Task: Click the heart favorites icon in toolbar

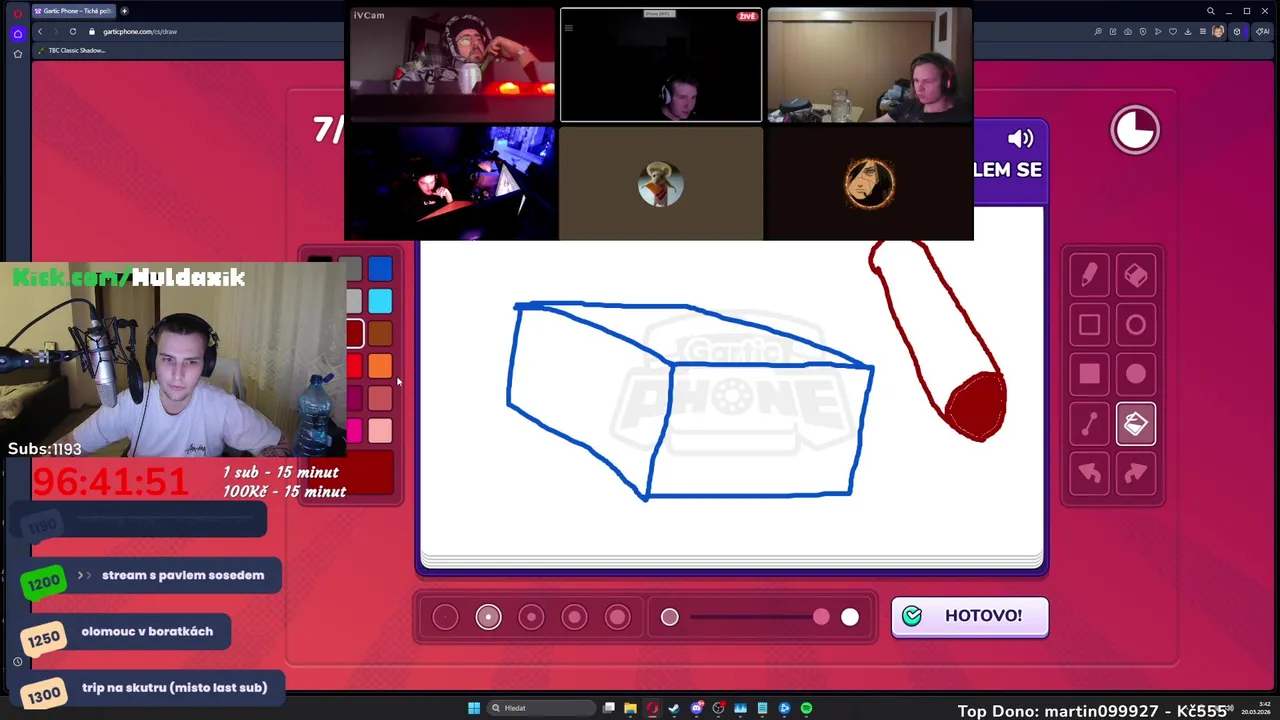Action: click(1173, 31)
